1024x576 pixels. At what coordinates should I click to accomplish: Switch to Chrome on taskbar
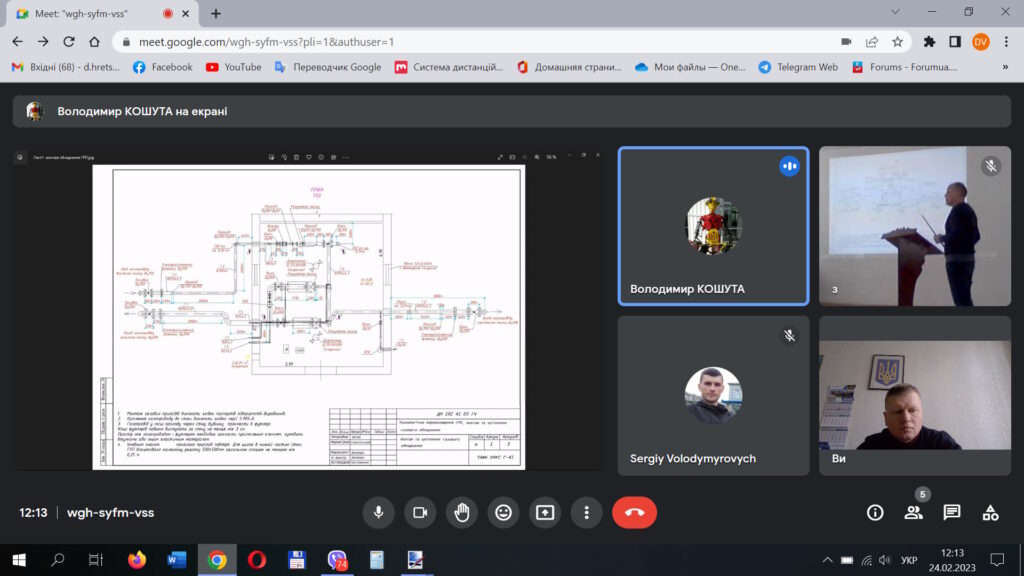[217, 560]
